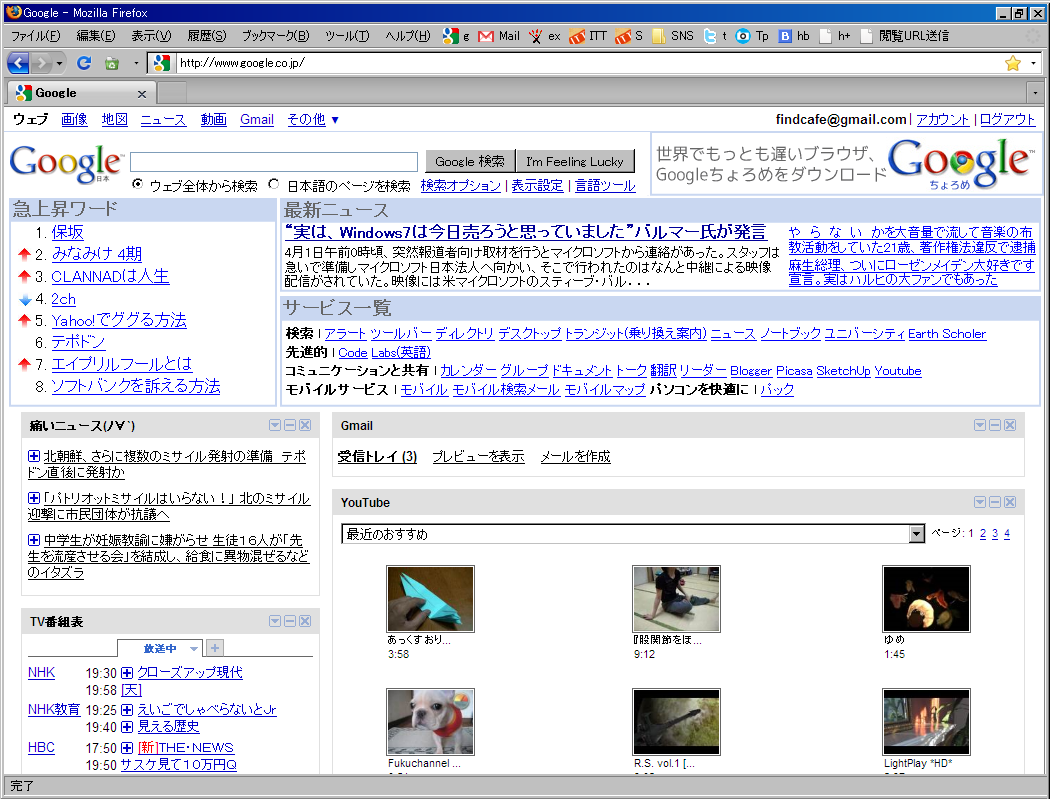Viewport: 1050px width, 799px height.
Task: Expand the 北朝鮮 missile news item
Action: [33, 456]
